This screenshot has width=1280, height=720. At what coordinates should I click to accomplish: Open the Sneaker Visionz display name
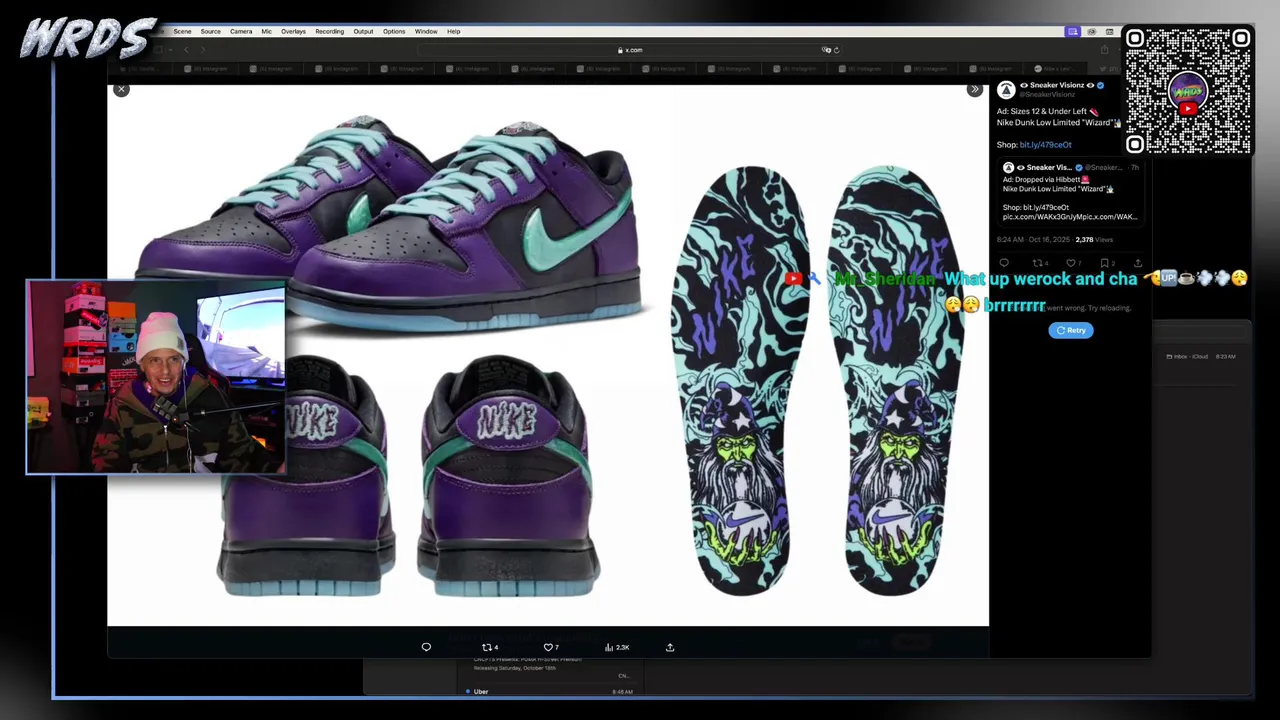point(1057,85)
